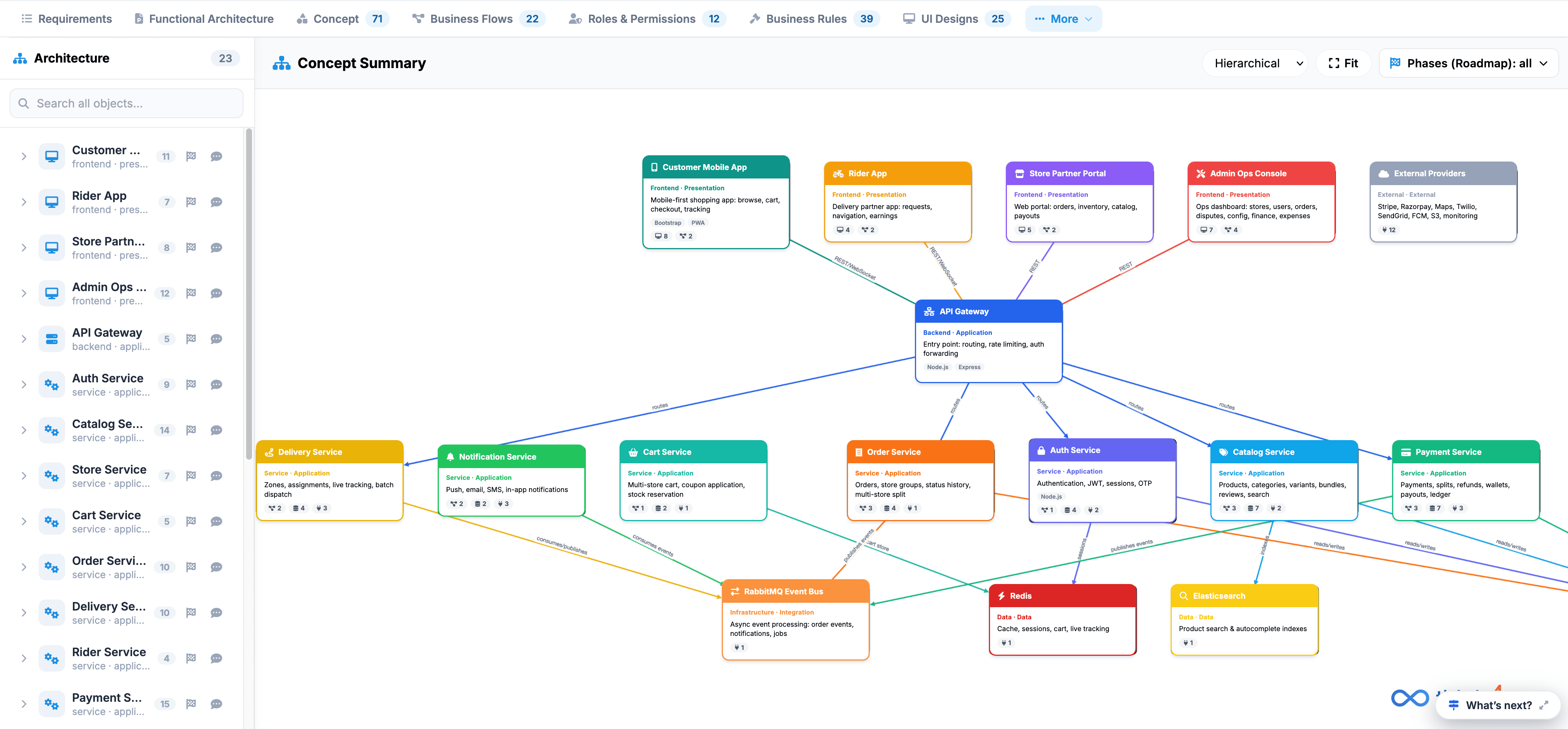Expand the Store Partner tree row
This screenshot has height=729, width=1568.
pyautogui.click(x=24, y=248)
